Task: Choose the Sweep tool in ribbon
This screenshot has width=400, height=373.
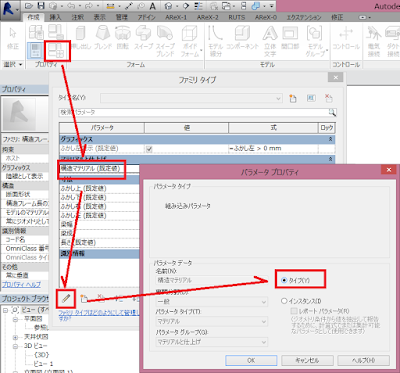Action: 143,39
